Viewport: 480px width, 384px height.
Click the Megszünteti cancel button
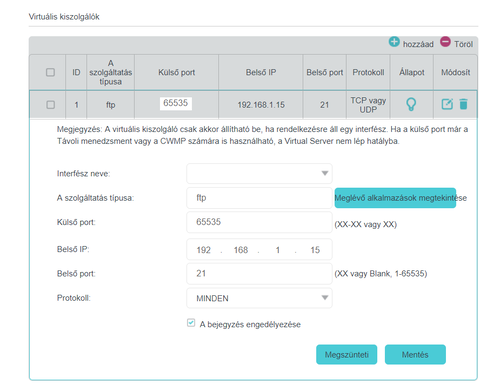pyautogui.click(x=347, y=354)
